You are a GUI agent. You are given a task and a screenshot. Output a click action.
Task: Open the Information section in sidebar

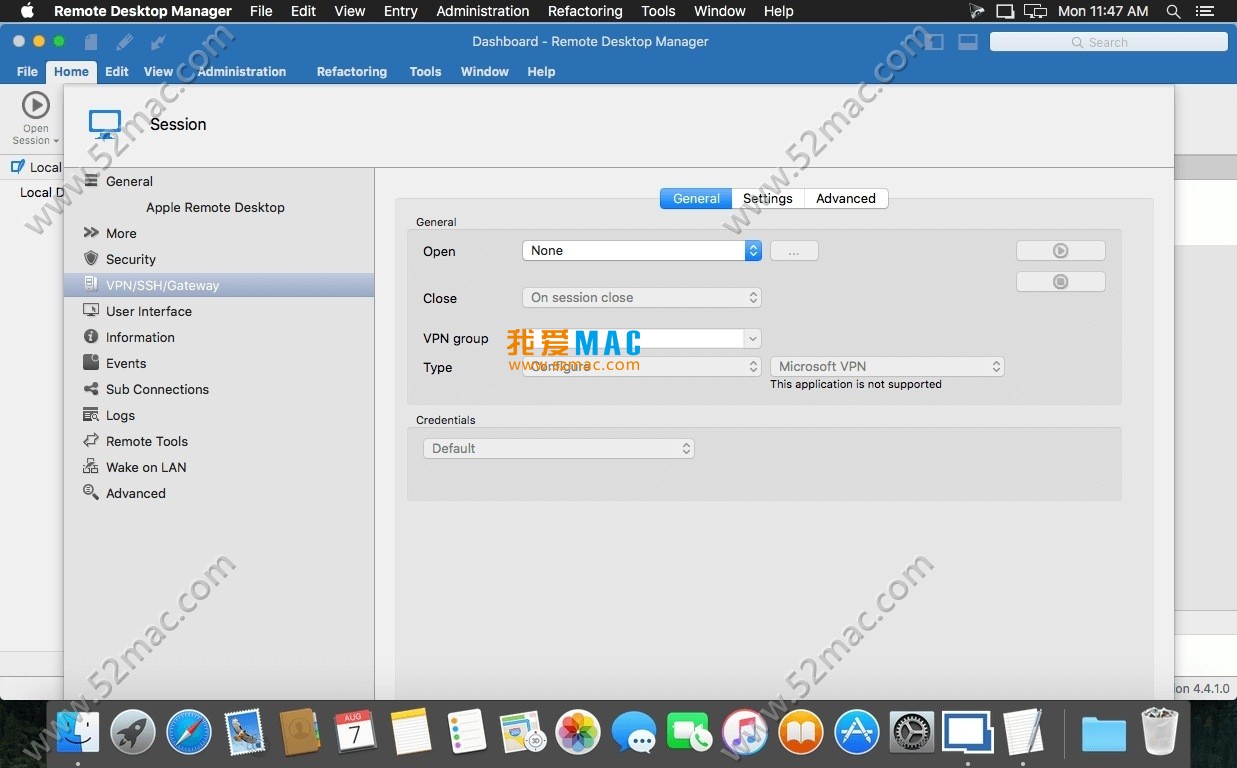tap(140, 337)
